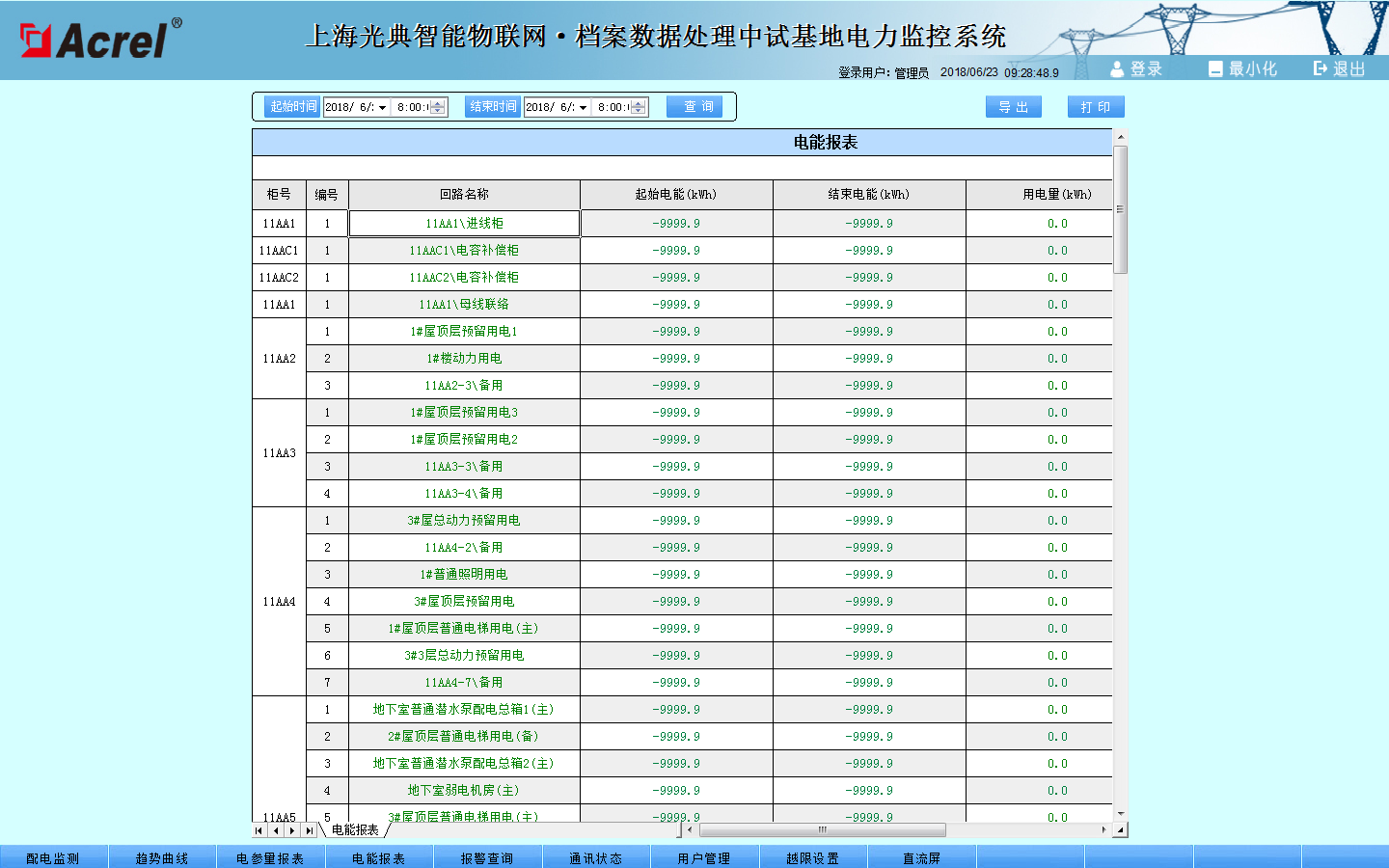Click the 导出 export button
Image resolution: width=1389 pixels, height=868 pixels.
pos(1013,107)
